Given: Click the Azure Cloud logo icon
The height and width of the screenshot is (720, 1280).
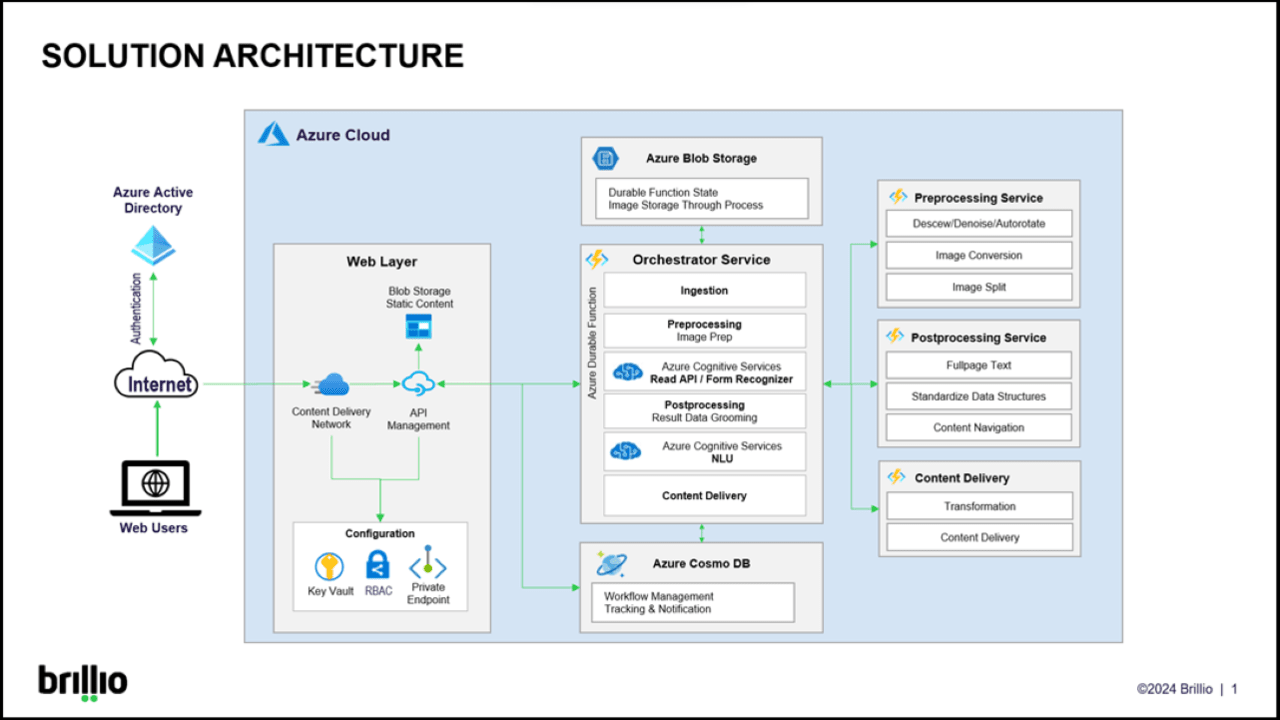Looking at the screenshot, I should (274, 134).
